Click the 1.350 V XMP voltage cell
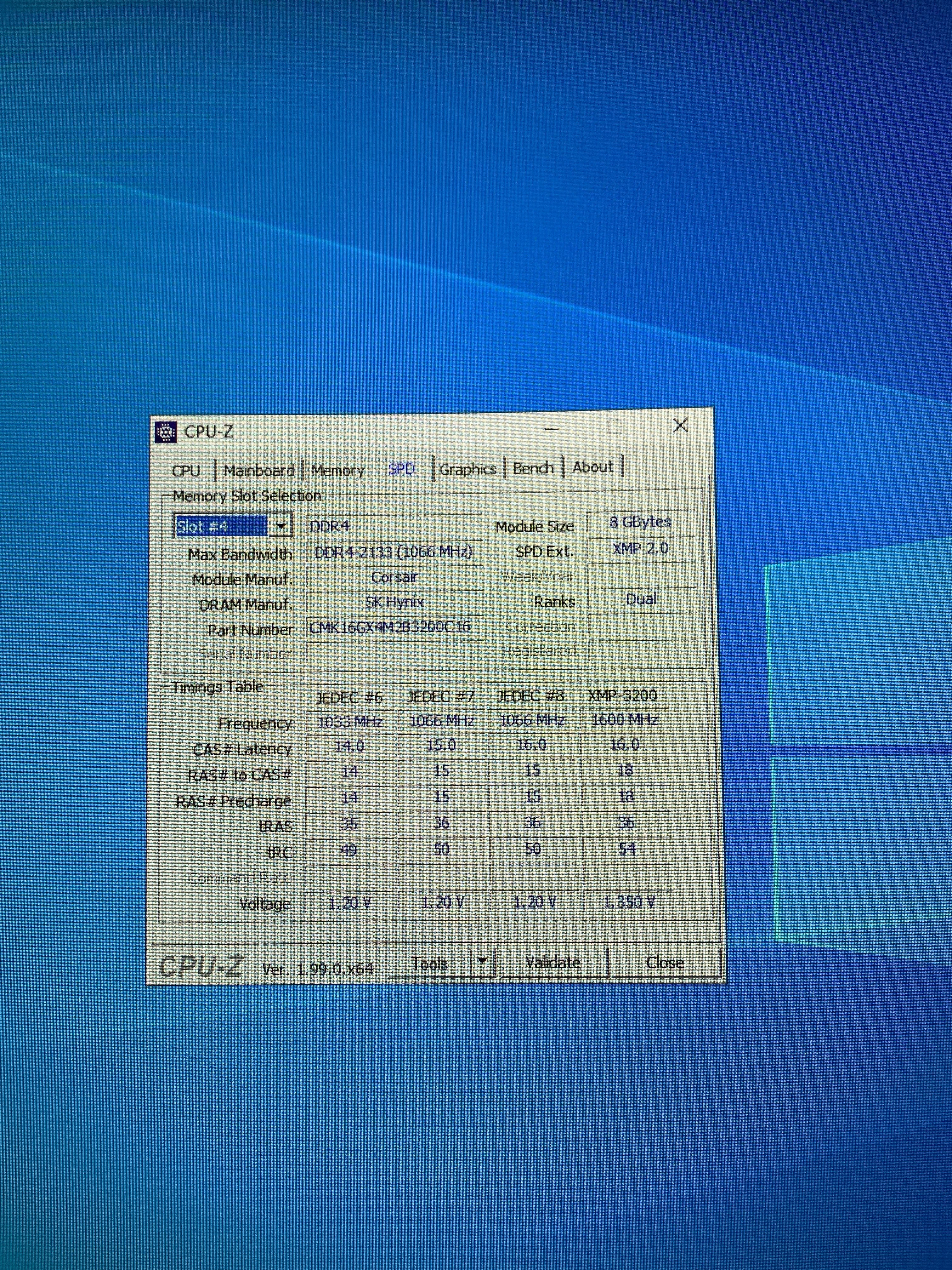 click(x=629, y=902)
